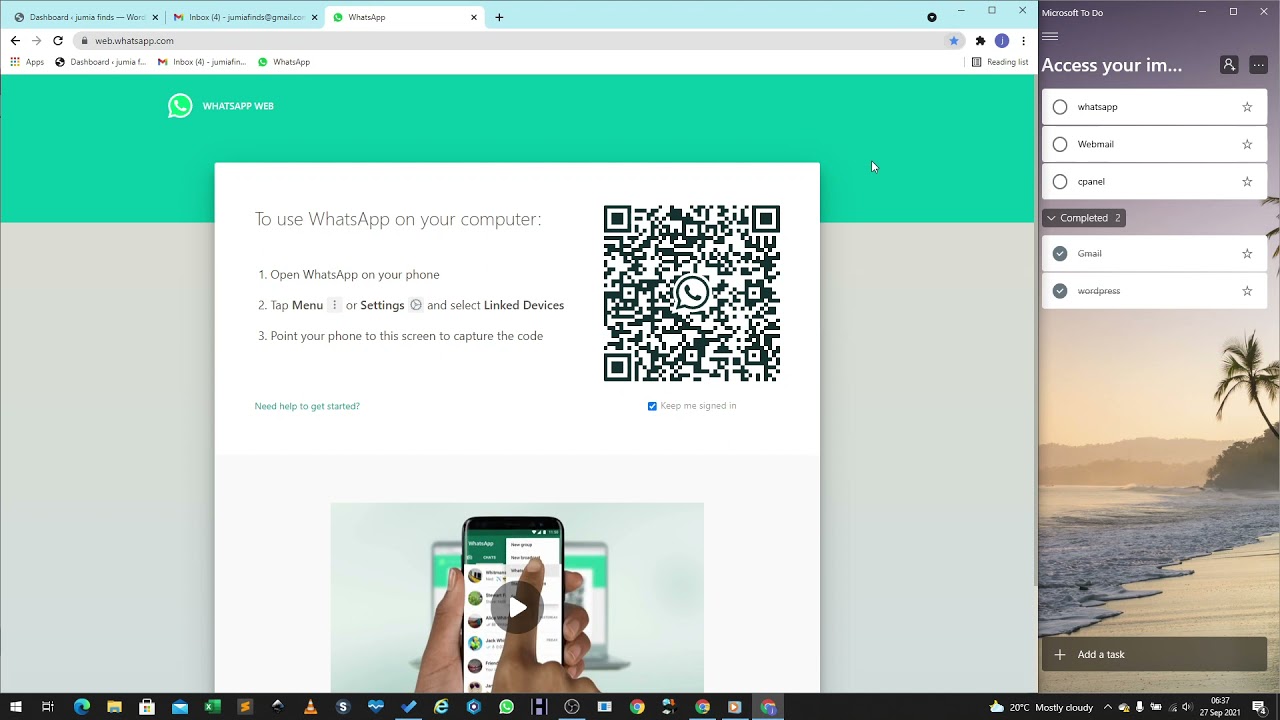Viewport: 1280px width, 720px height.
Task: Open Excel from the taskbar
Action: click(212, 707)
